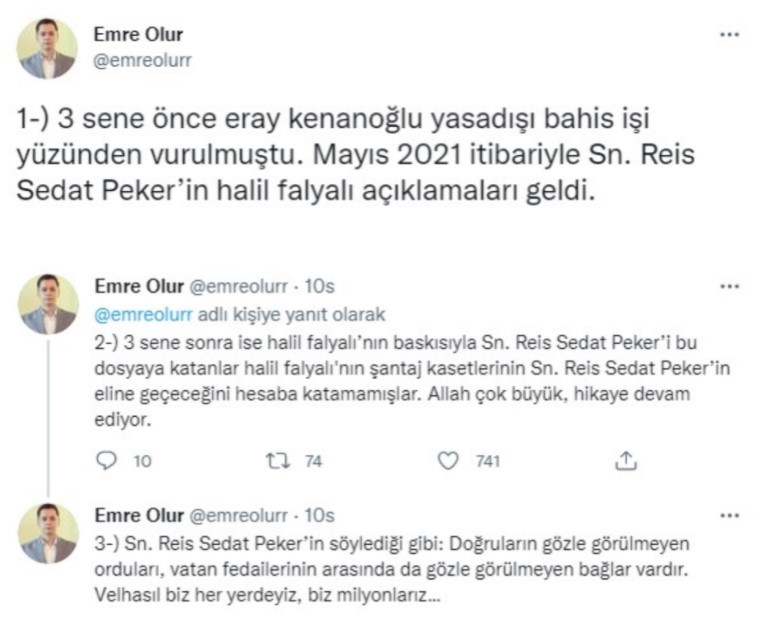760x628 pixels.
Task: Open the third tweet's more options menu
Action: pos(729,516)
